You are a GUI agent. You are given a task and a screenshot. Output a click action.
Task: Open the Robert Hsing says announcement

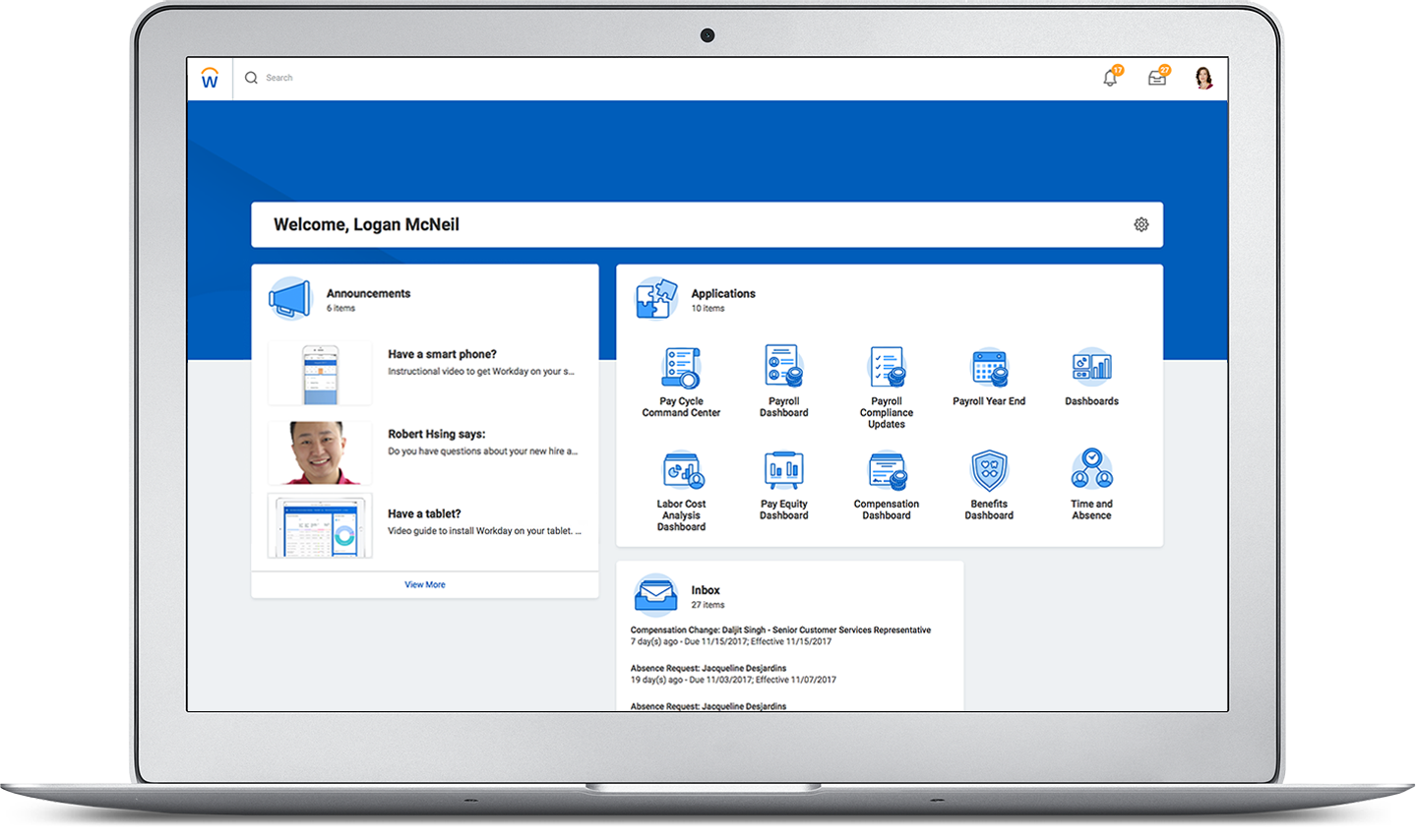point(436,434)
